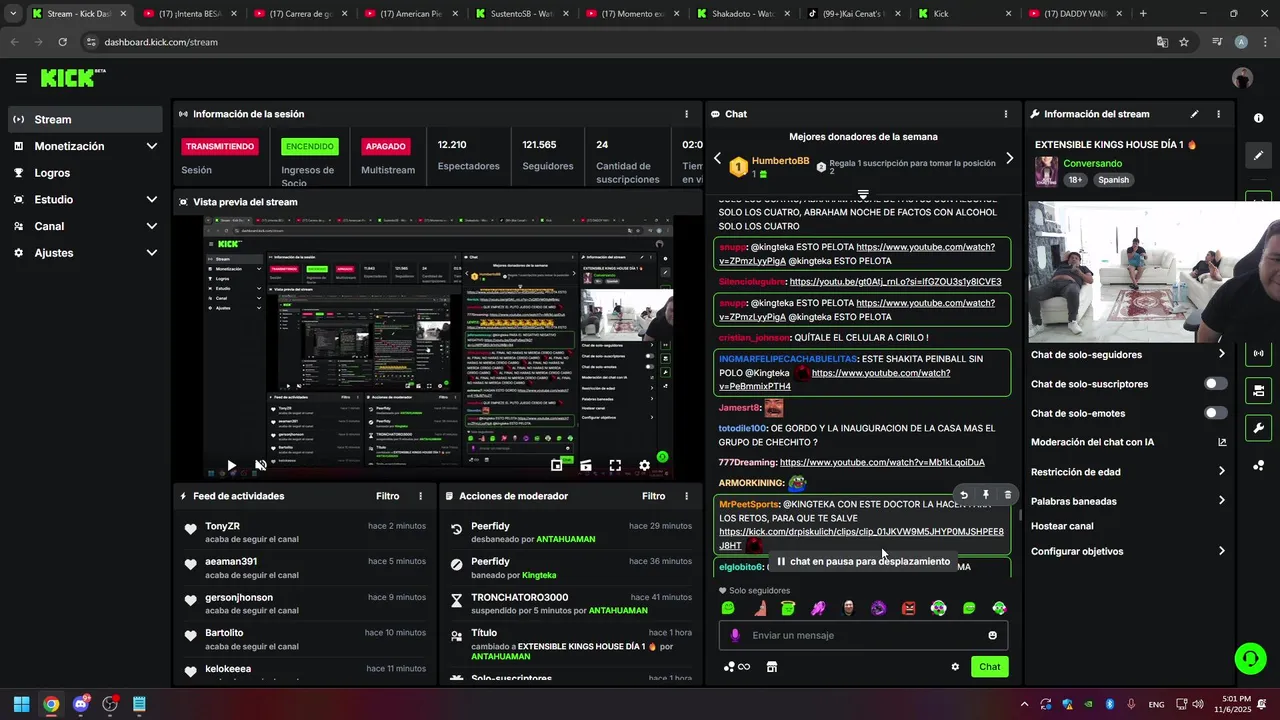1280x720 pixels.
Task: Open the points infinity icon below chat
Action: click(737, 667)
